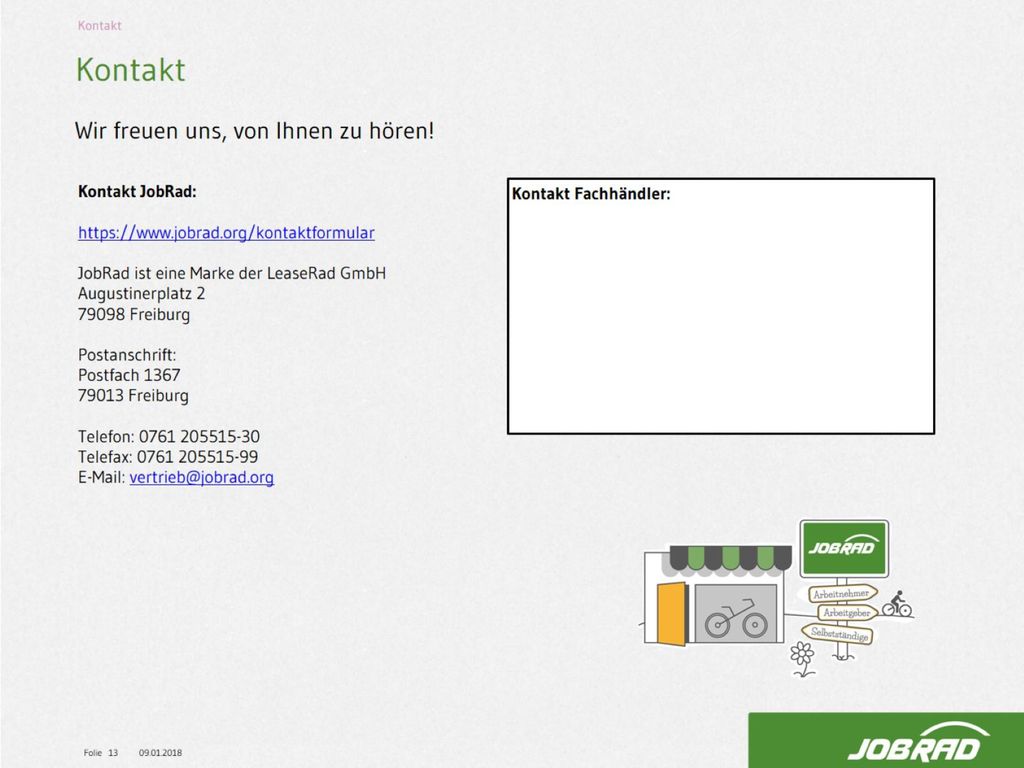Click the 'Postanschrift:' line
This screenshot has width=1024, height=768.
pos(127,355)
